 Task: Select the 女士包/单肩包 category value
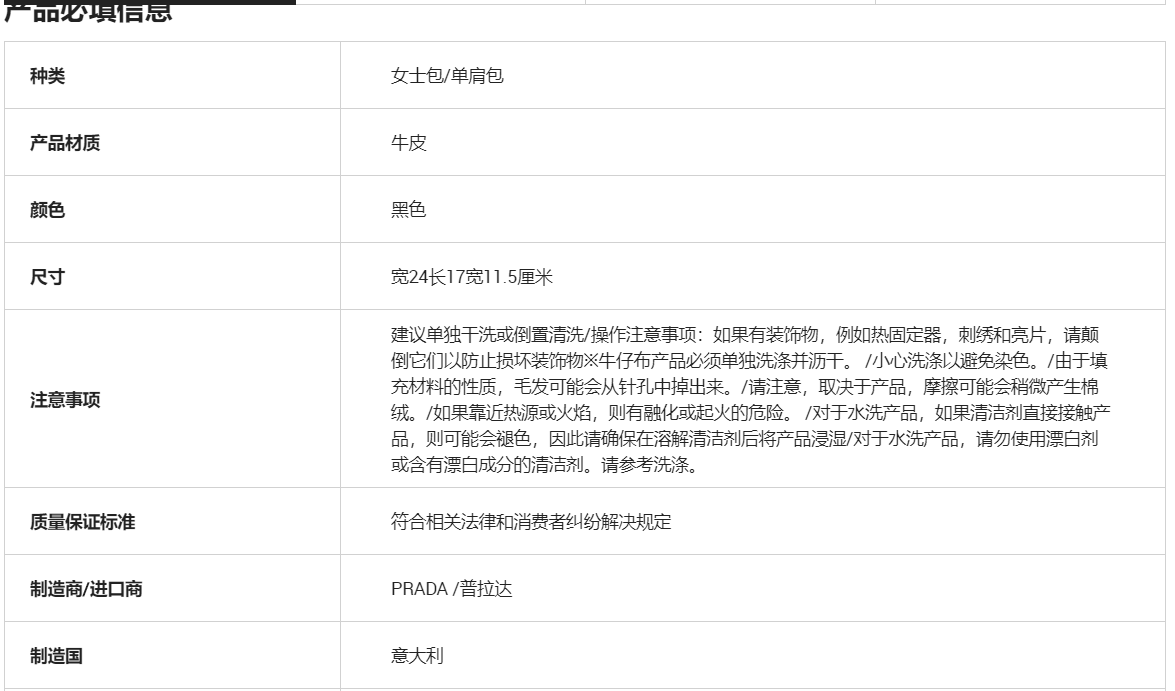click(453, 75)
